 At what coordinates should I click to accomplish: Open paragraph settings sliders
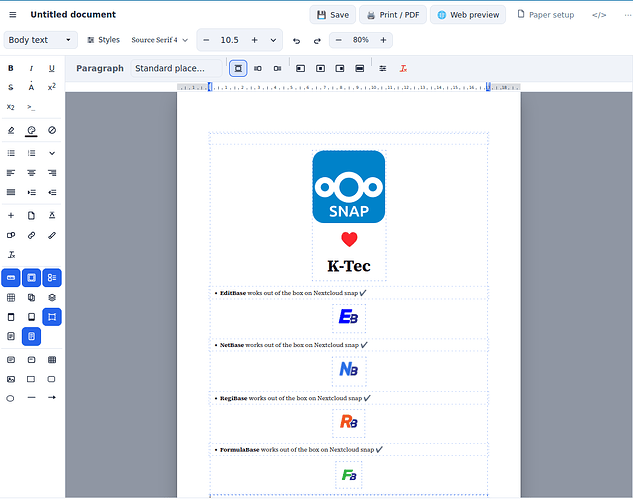(382, 68)
